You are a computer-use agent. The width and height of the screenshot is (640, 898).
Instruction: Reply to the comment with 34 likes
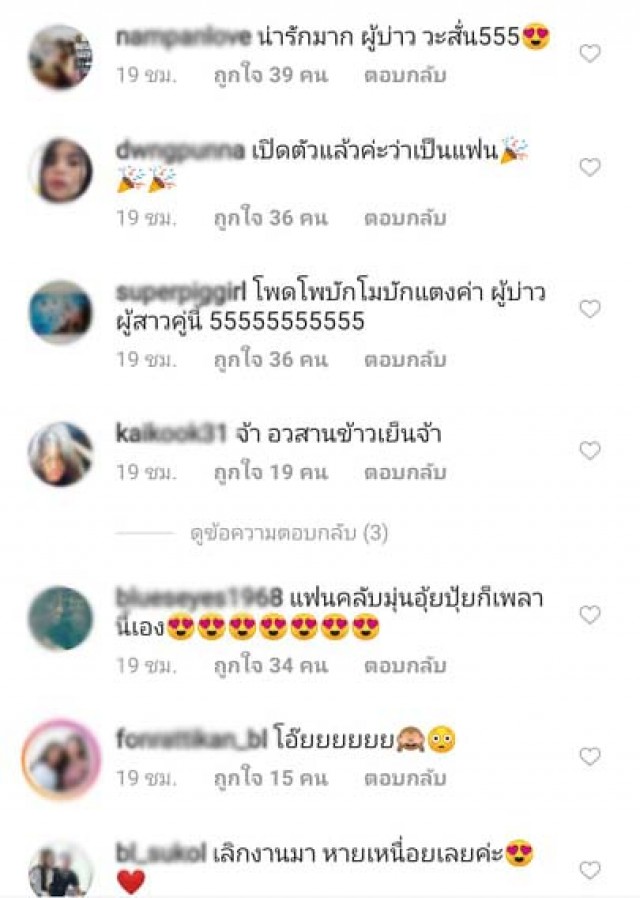coord(405,665)
